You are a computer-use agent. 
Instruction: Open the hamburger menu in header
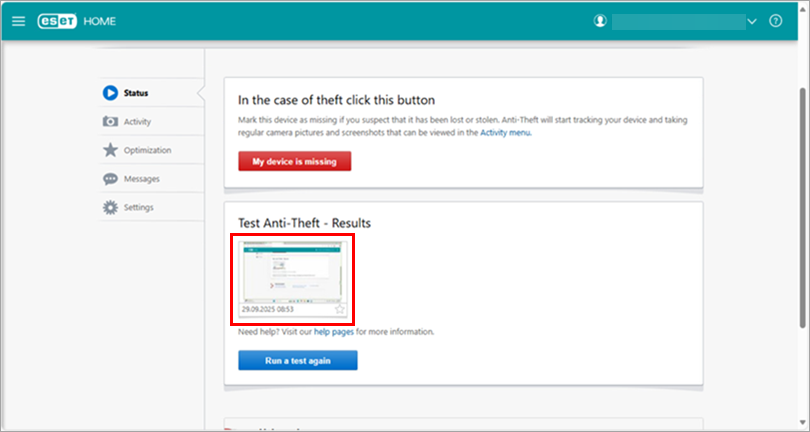pyautogui.click(x=19, y=21)
